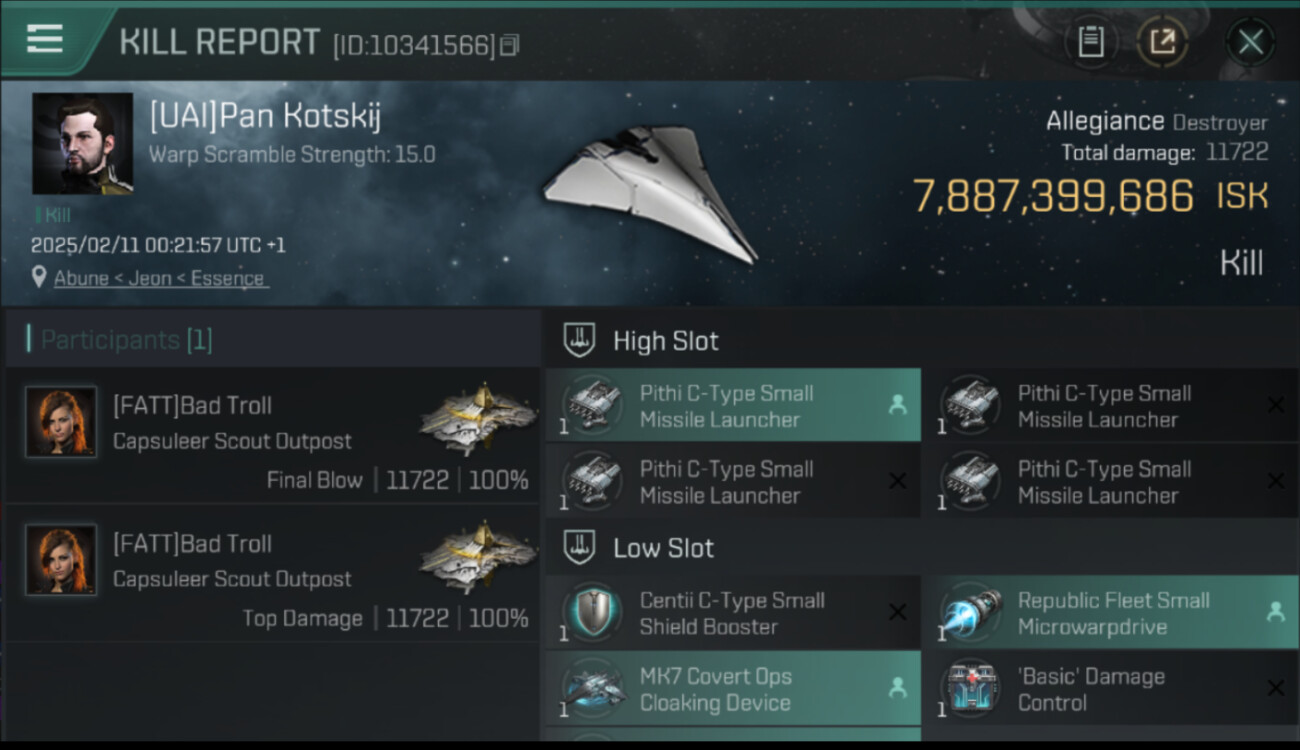Open the hamburger menu at top left
Viewport: 1300px width, 750px height.
pos(45,39)
